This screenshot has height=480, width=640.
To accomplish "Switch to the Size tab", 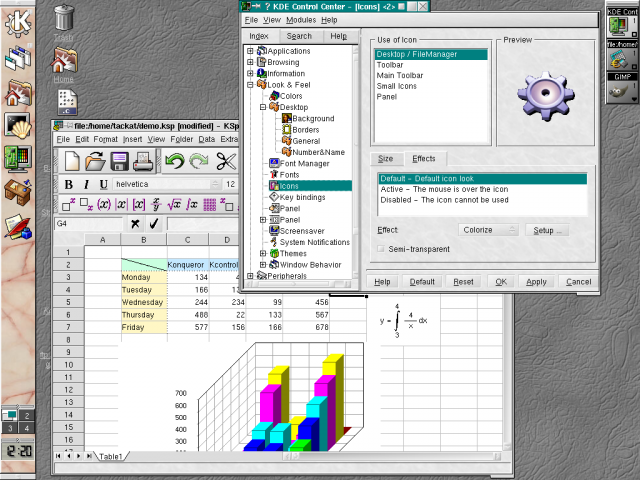I will (385, 158).
